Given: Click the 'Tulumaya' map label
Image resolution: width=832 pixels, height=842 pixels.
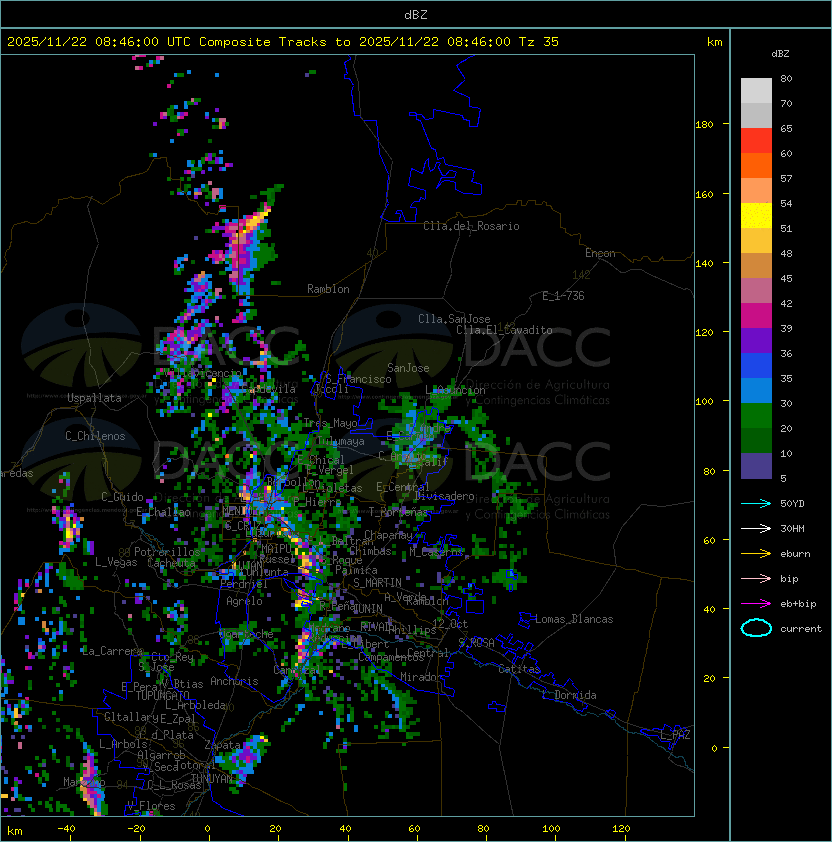Looking at the screenshot, I should (x=341, y=441).
